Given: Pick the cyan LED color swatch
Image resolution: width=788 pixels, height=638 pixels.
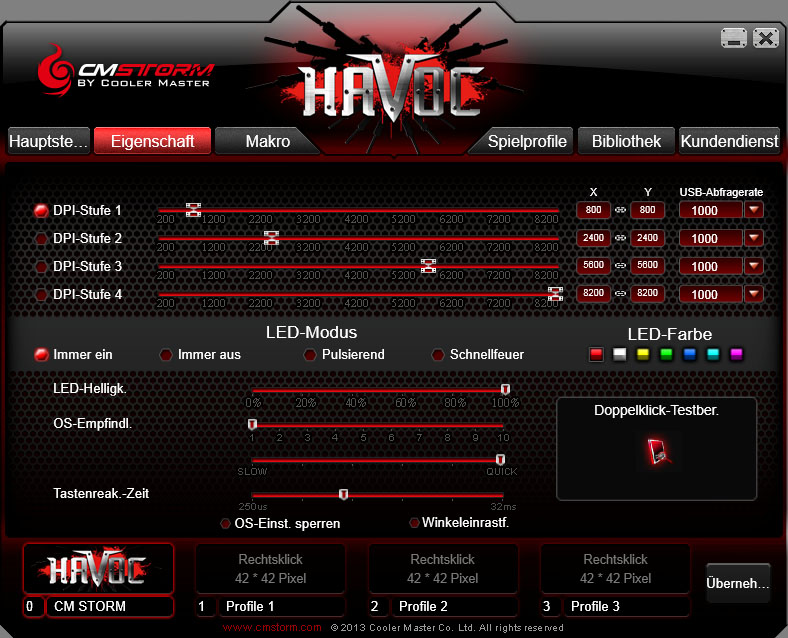Looking at the screenshot, I should pos(713,355).
